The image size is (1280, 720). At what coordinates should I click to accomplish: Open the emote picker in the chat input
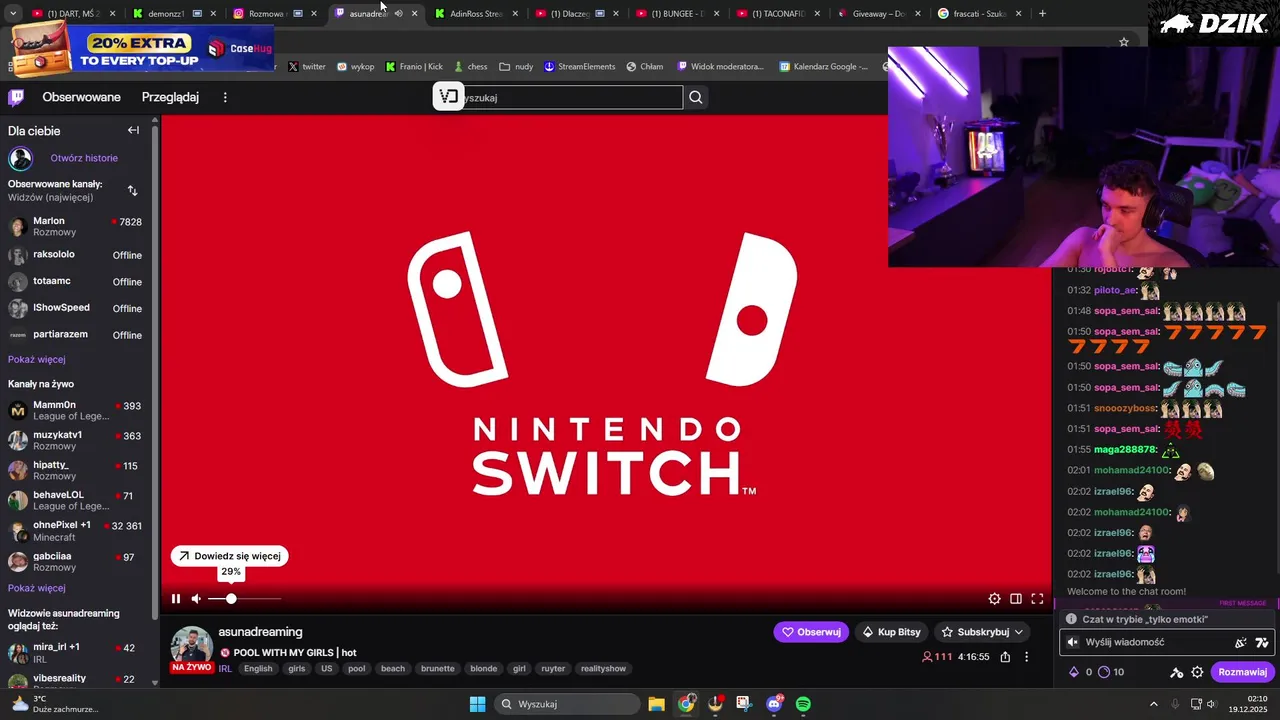[1262, 643]
